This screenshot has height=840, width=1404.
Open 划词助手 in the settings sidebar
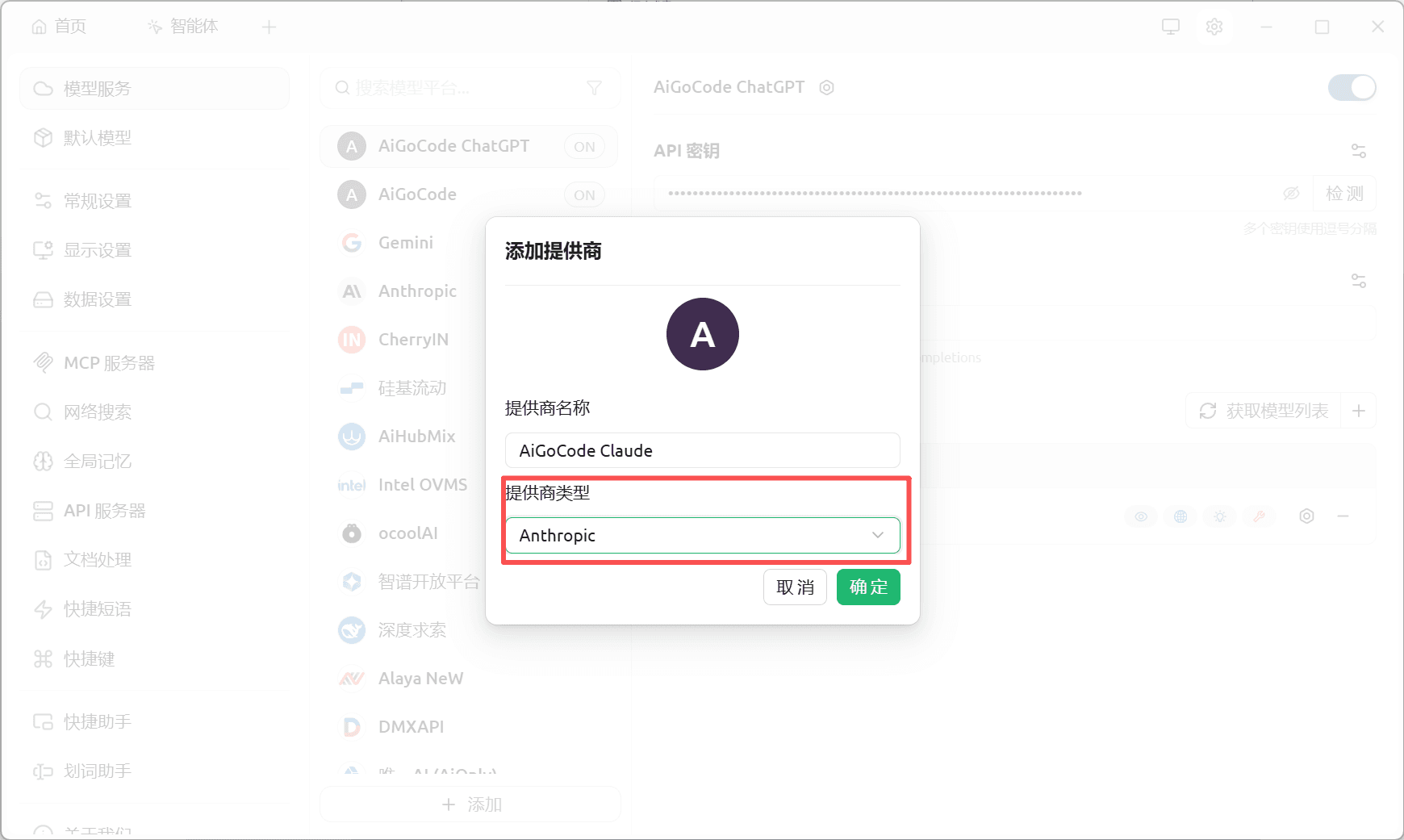pos(154,771)
